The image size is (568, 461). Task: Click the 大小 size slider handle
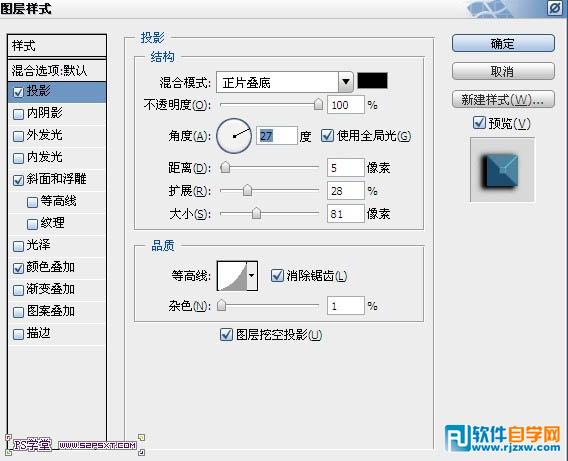click(256, 213)
